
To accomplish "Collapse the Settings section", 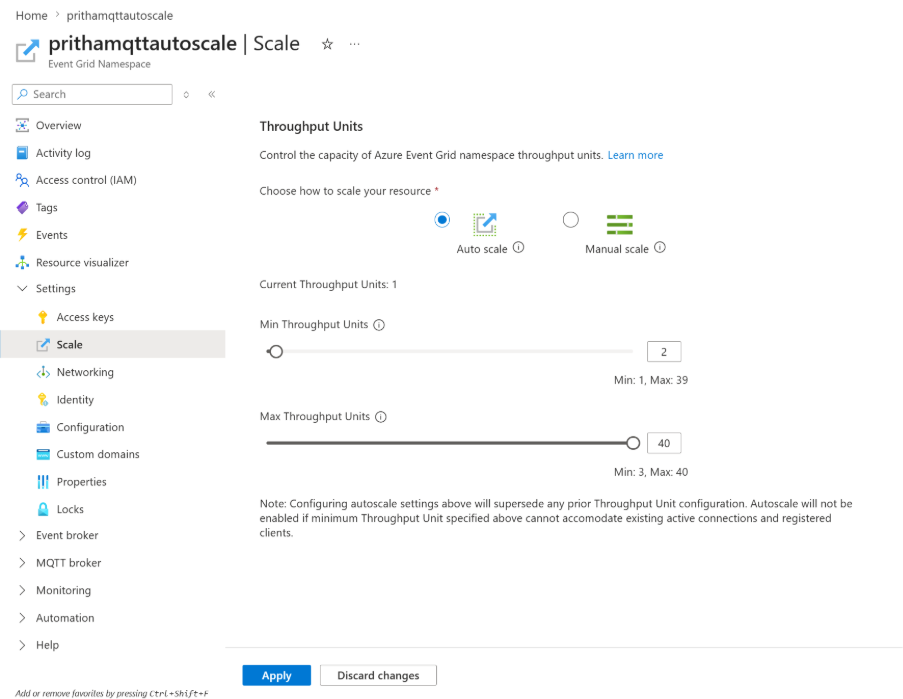I will pos(22,288).
